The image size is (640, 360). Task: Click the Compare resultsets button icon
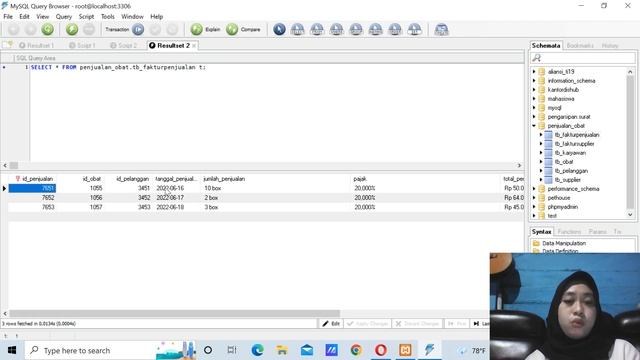[232, 29]
